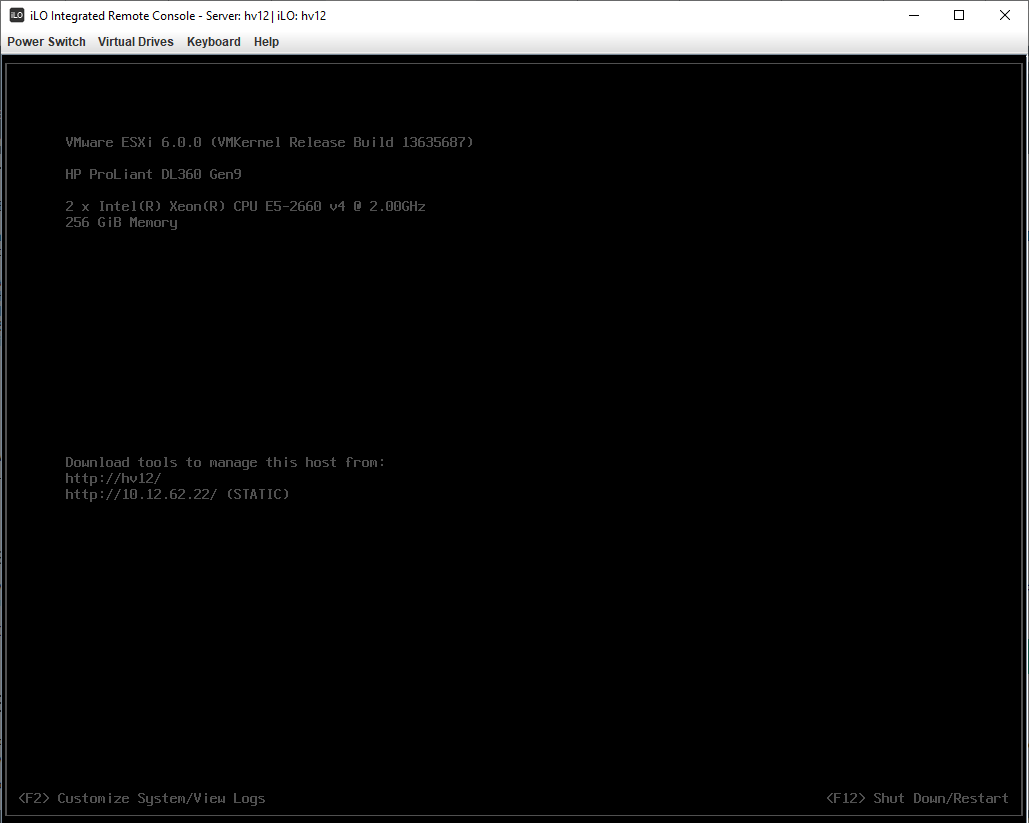Close the iLO Remote Console window

tap(1004, 15)
